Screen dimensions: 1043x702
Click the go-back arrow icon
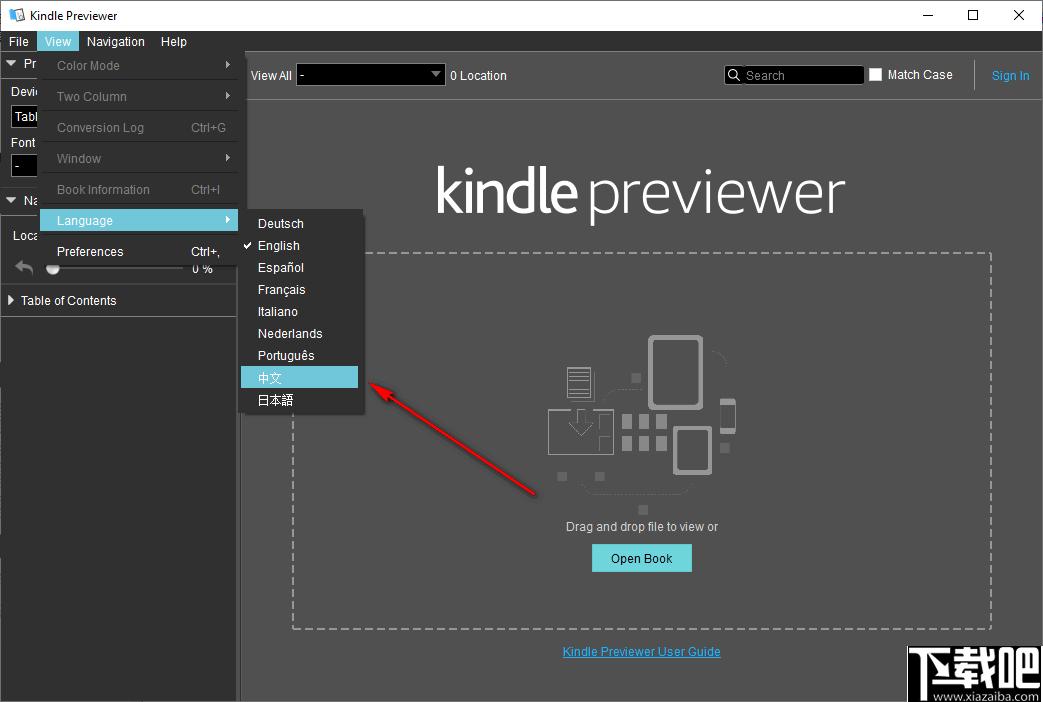[24, 267]
